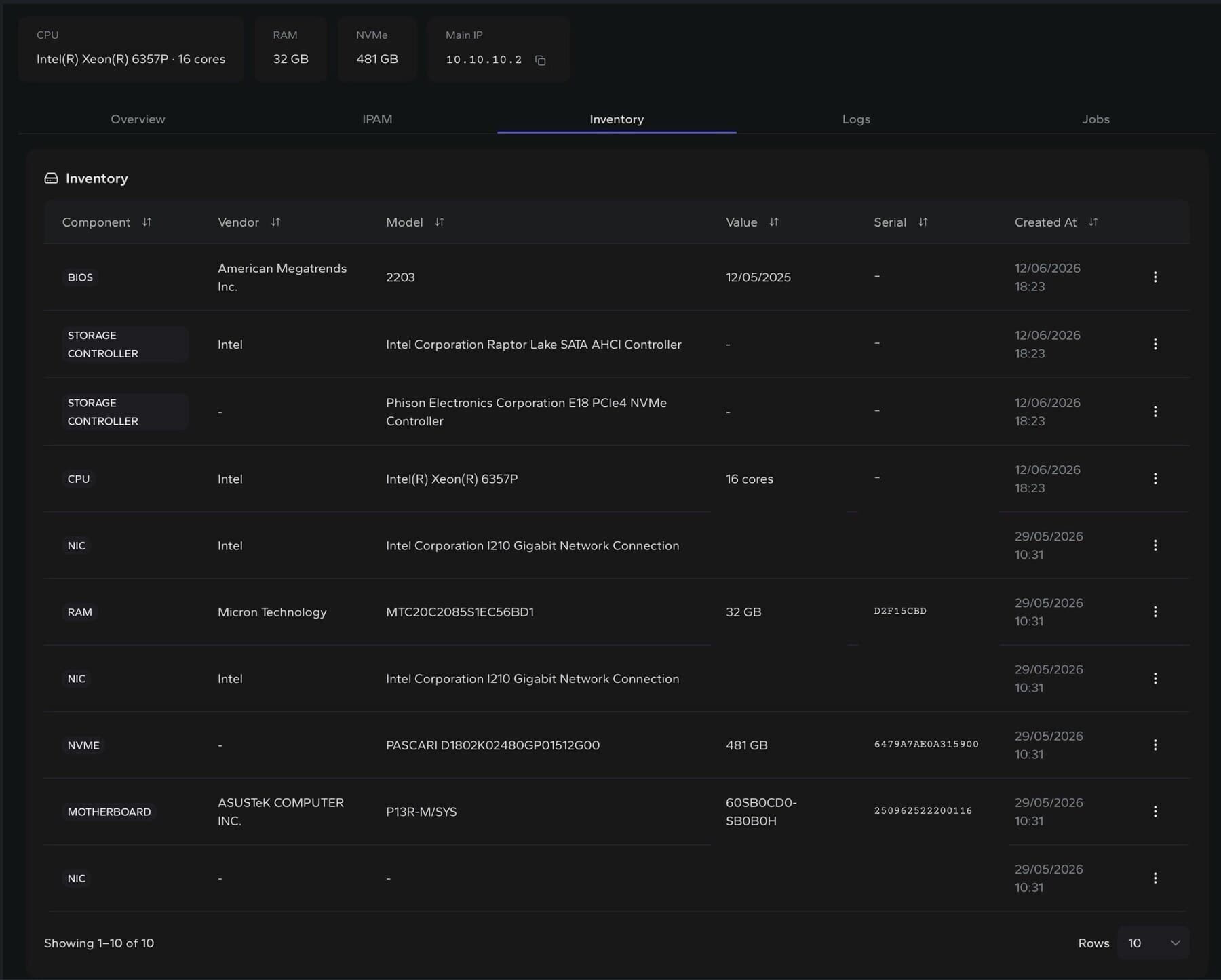Screen dimensions: 1221x980
Task: Click model P13R-M/SYS
Action: (421, 812)
